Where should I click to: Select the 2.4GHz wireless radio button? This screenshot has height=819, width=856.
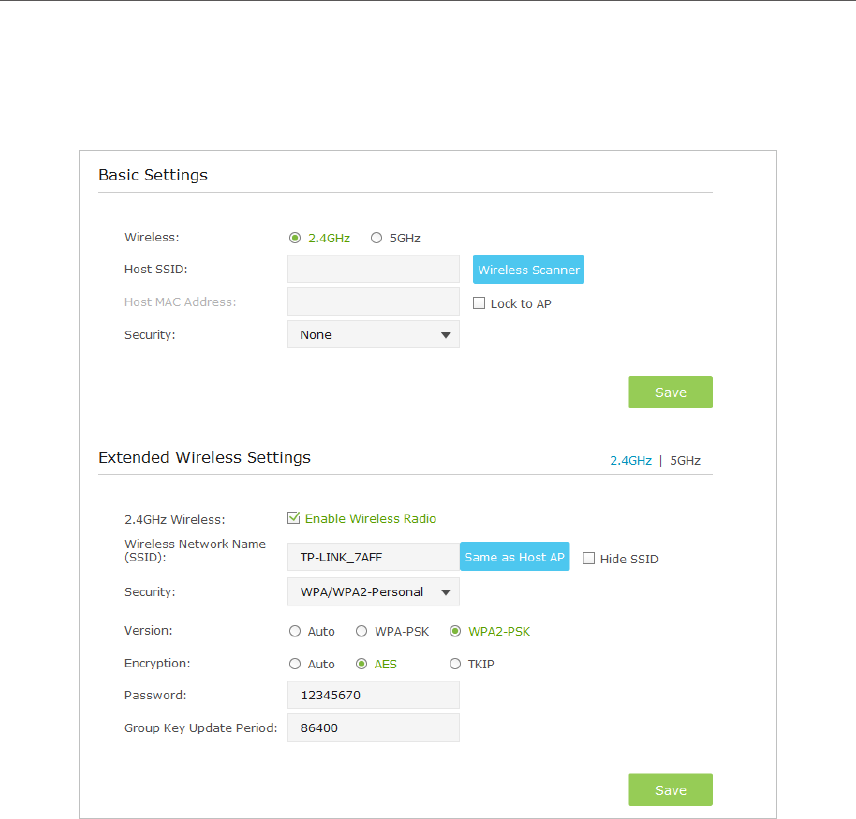pyautogui.click(x=295, y=238)
